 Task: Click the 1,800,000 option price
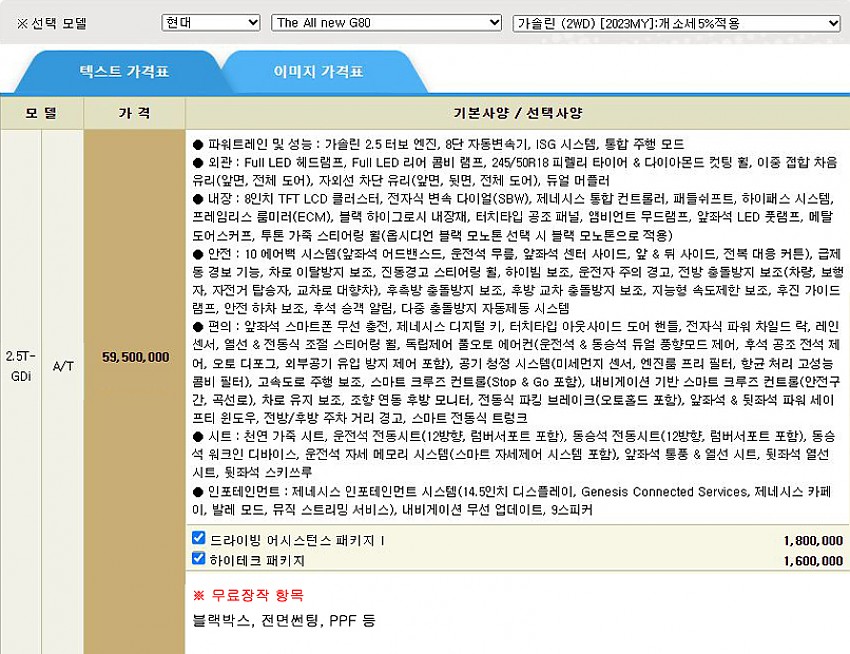(x=814, y=540)
